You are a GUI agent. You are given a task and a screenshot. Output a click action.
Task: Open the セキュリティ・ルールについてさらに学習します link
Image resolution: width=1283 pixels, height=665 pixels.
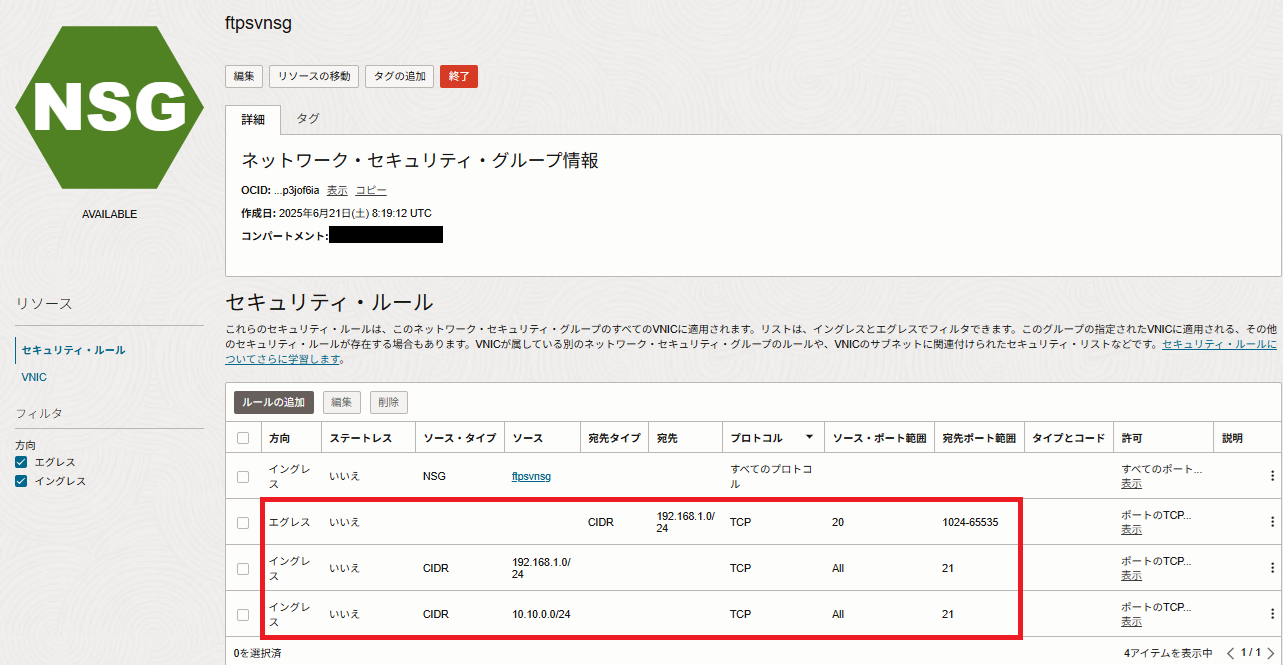click(1220, 344)
